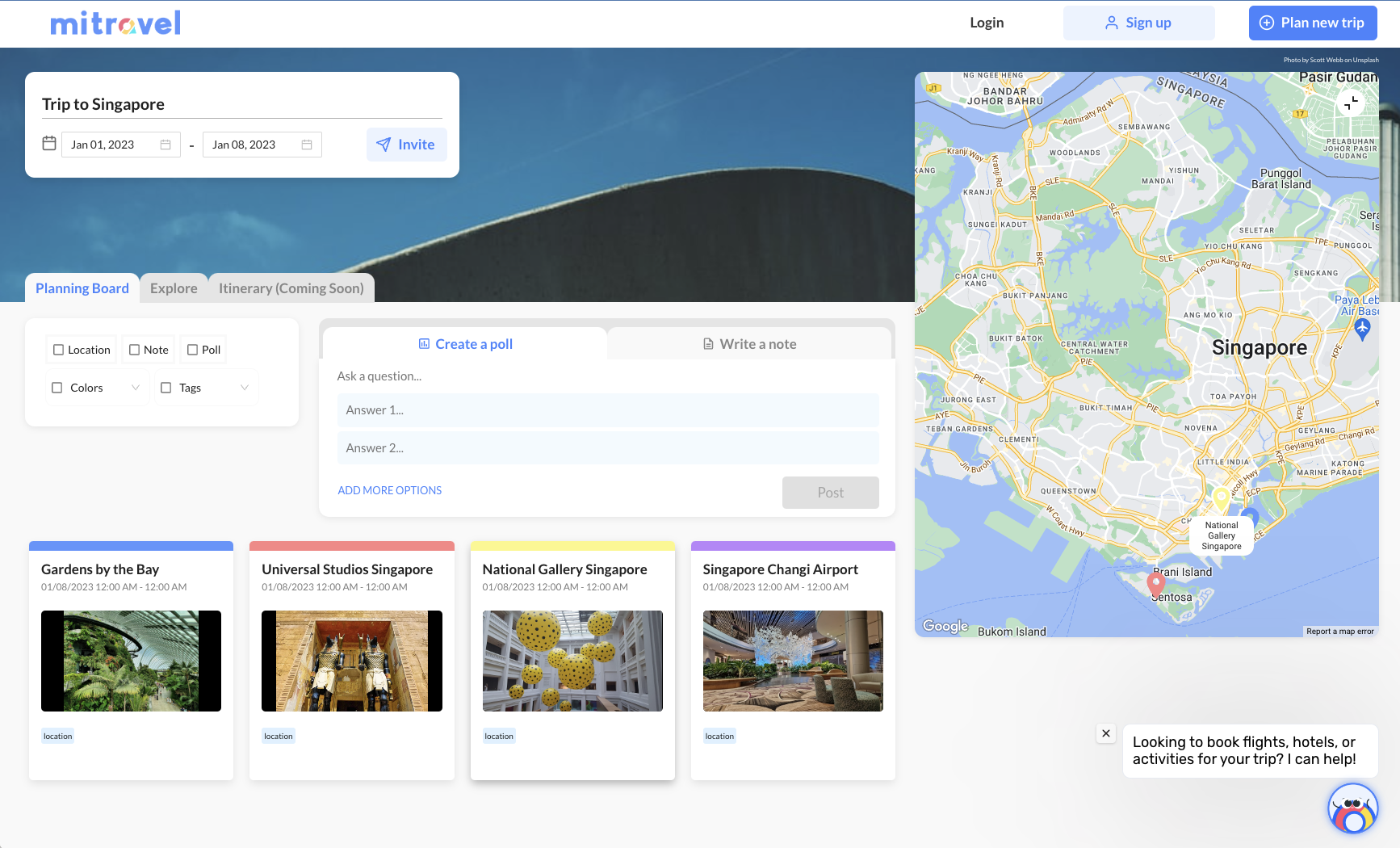Image resolution: width=1400 pixels, height=848 pixels.
Task: Click the airport plane marker on map
Action: click(1362, 328)
